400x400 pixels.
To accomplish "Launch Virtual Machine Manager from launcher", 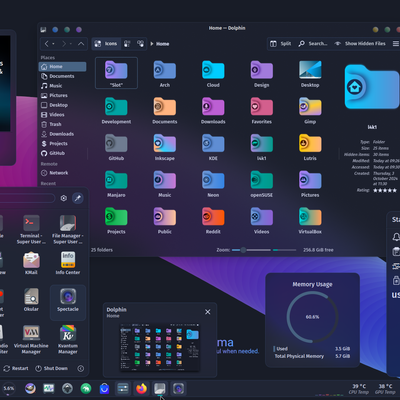I will (x=31, y=339).
